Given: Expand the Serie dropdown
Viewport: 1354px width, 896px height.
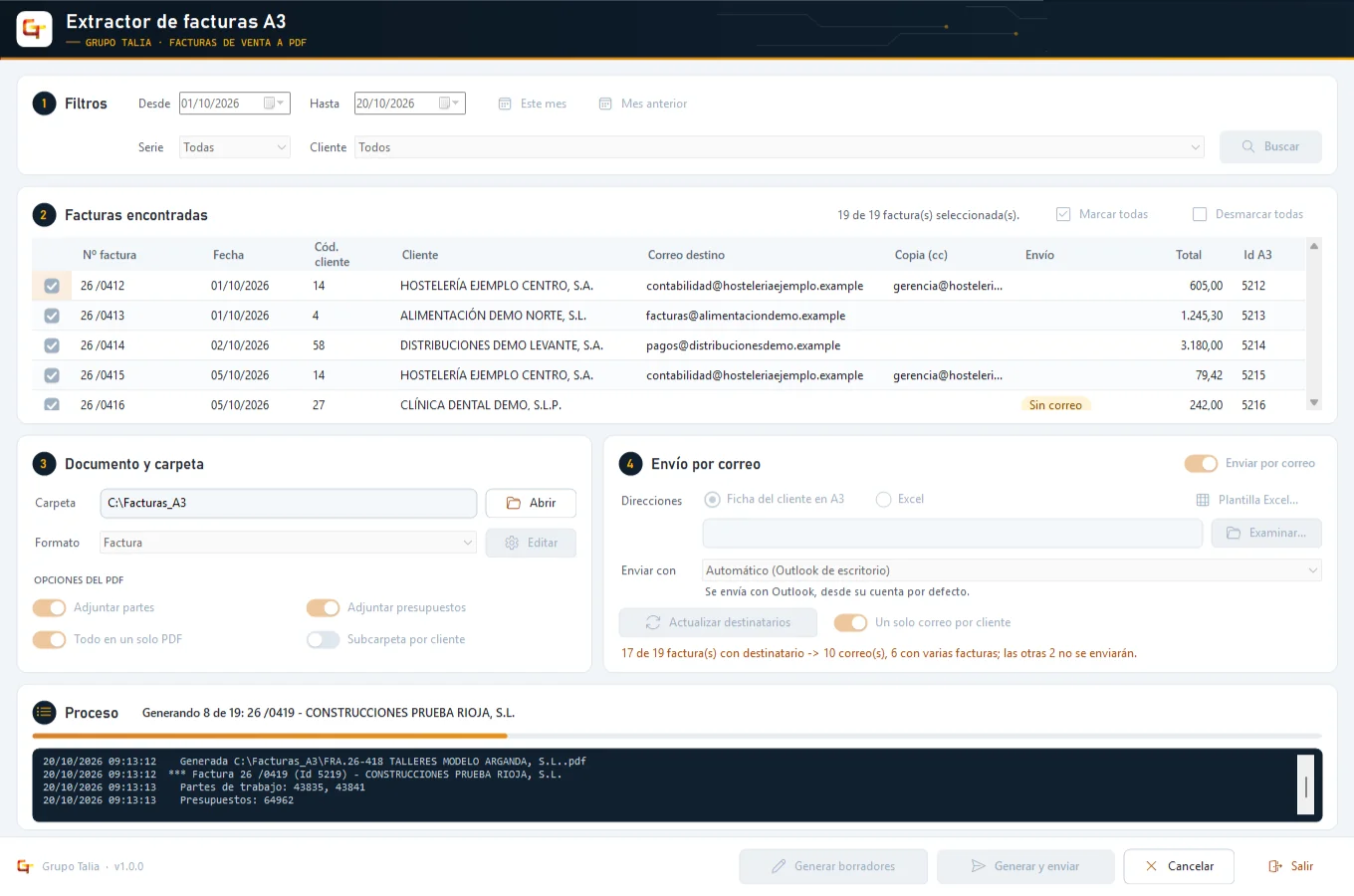Looking at the screenshot, I should 235,147.
